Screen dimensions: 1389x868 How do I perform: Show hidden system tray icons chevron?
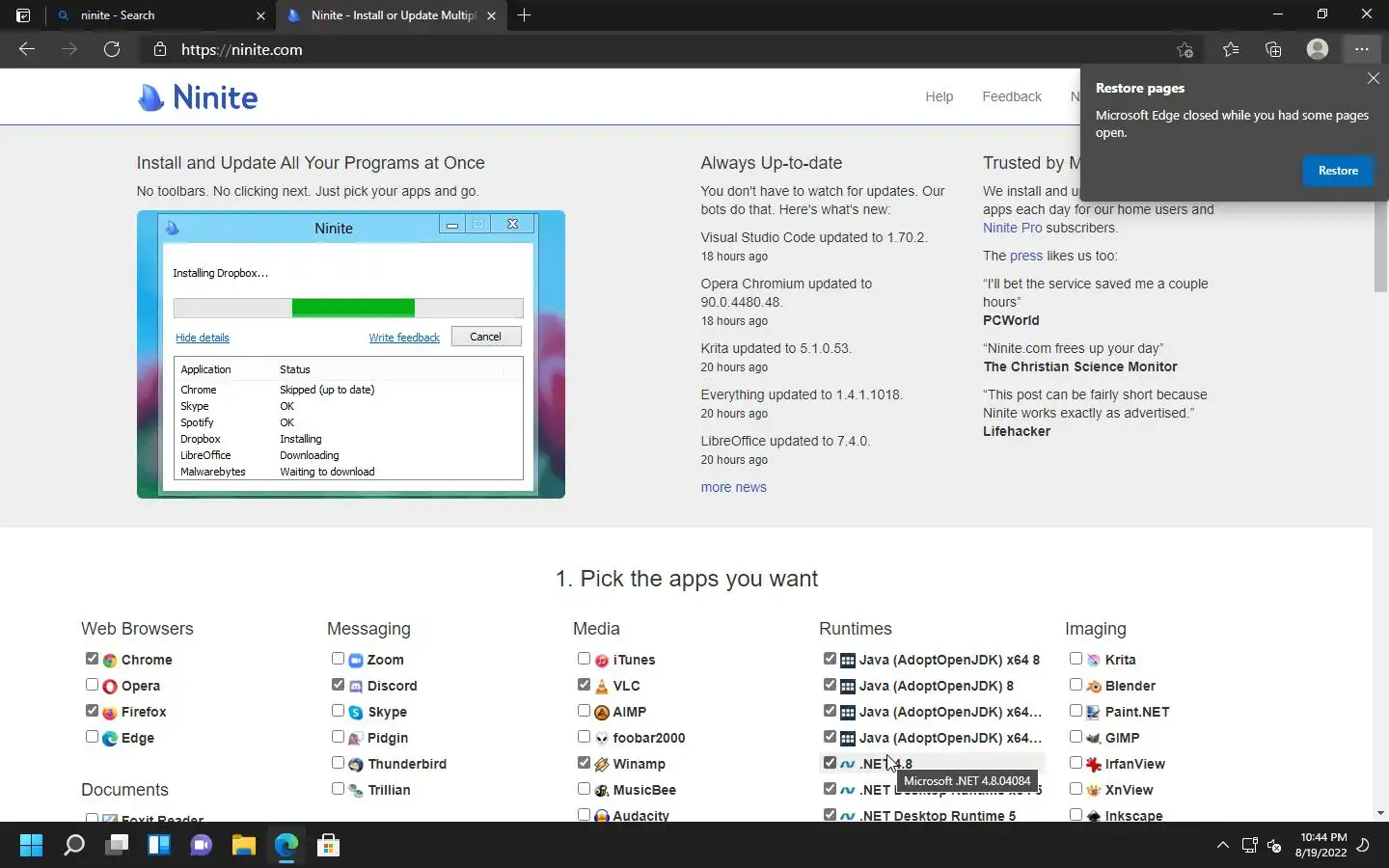[x=1222, y=846]
